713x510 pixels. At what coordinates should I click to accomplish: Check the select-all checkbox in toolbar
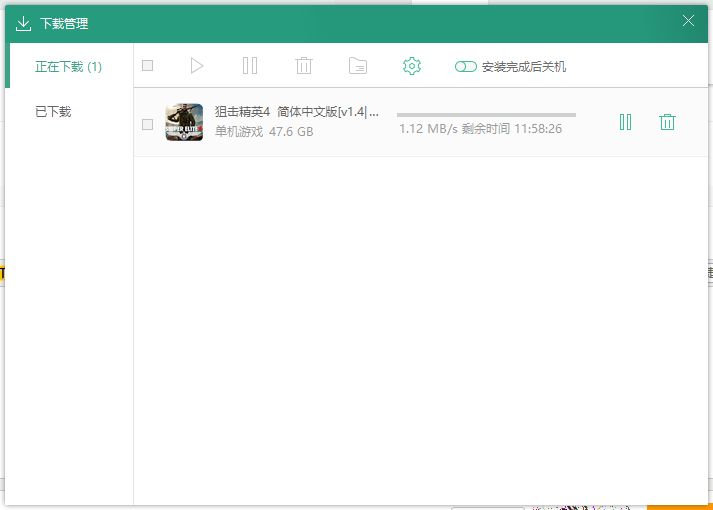[147, 66]
